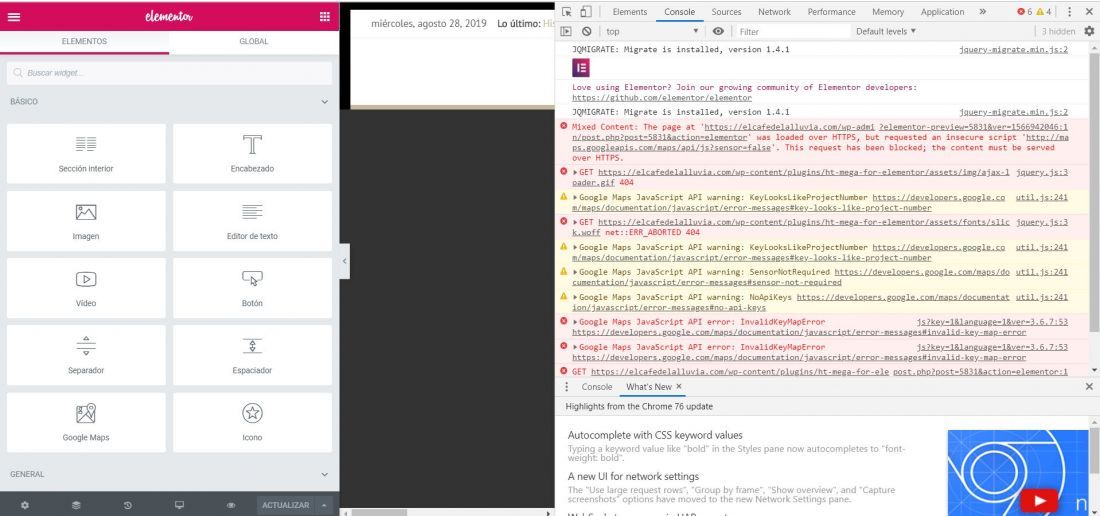Open responsive mode desktop icon

tap(179, 505)
